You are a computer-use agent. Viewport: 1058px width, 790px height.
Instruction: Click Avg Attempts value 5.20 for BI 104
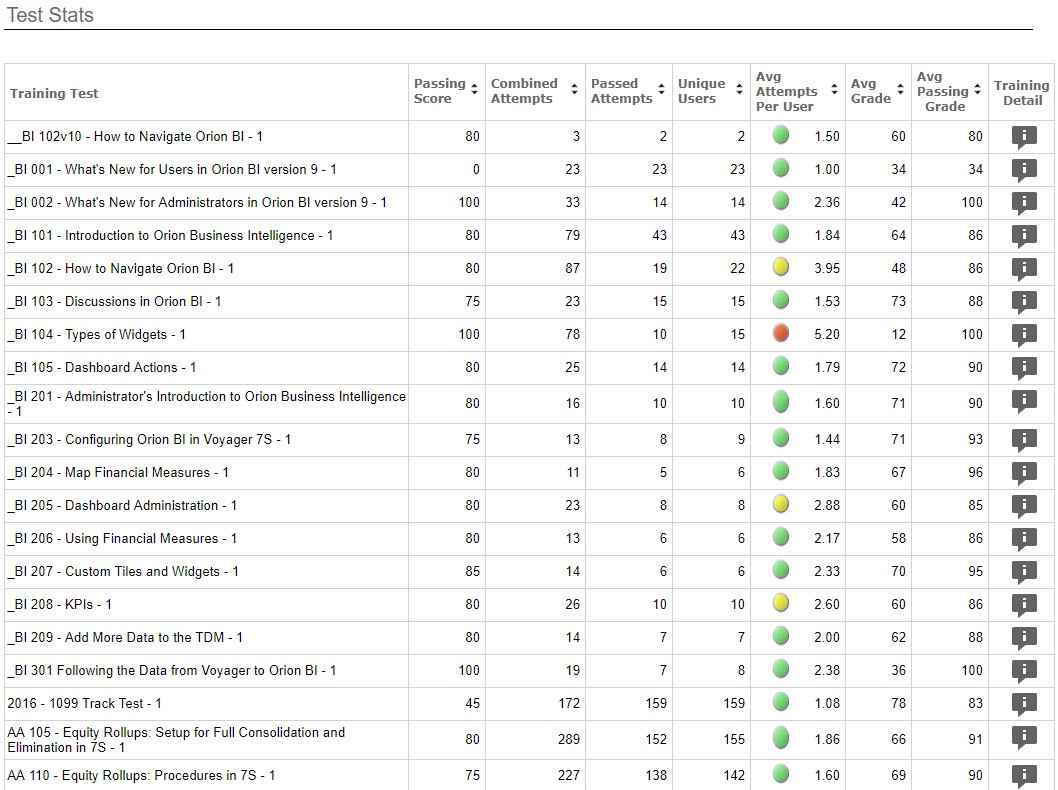[827, 335]
